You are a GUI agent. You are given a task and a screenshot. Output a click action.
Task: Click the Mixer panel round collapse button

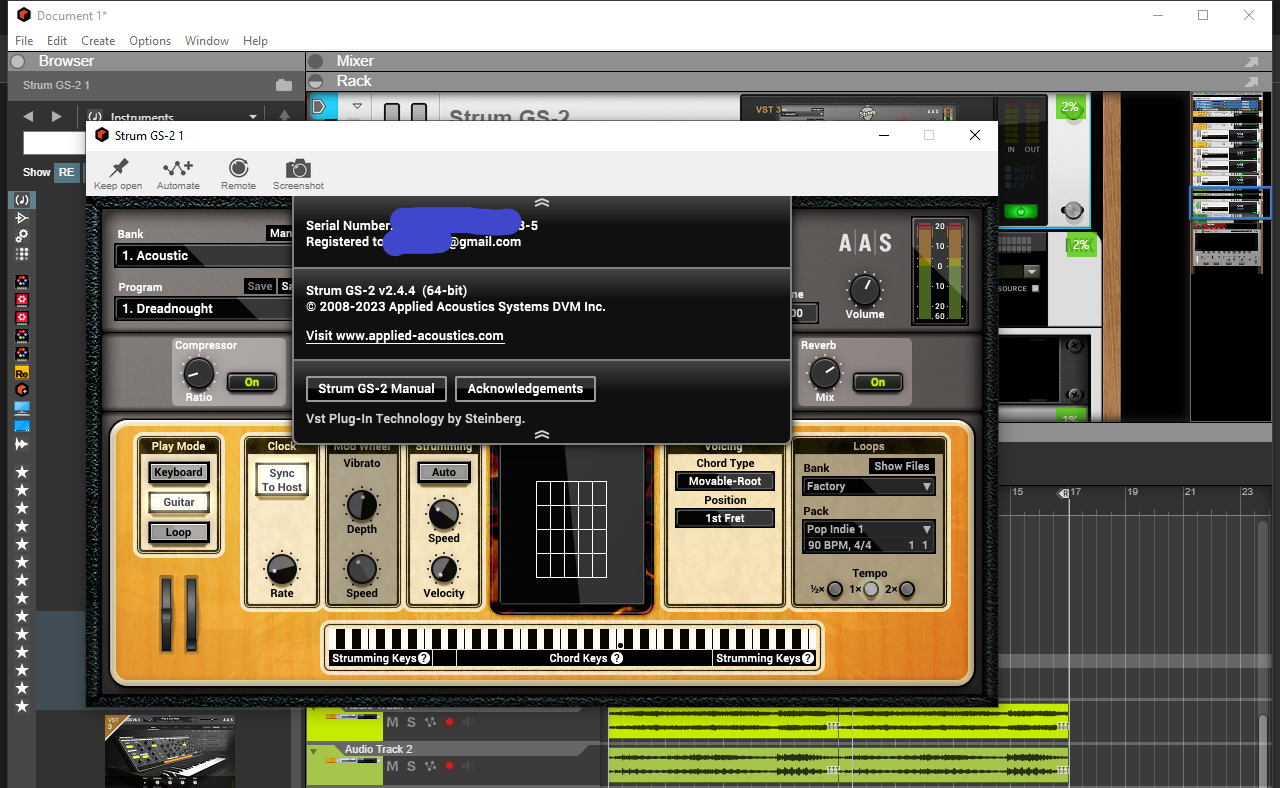click(316, 61)
